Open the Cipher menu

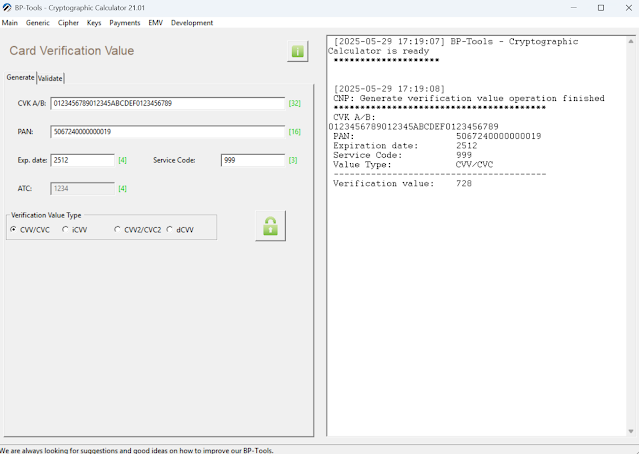coord(68,23)
